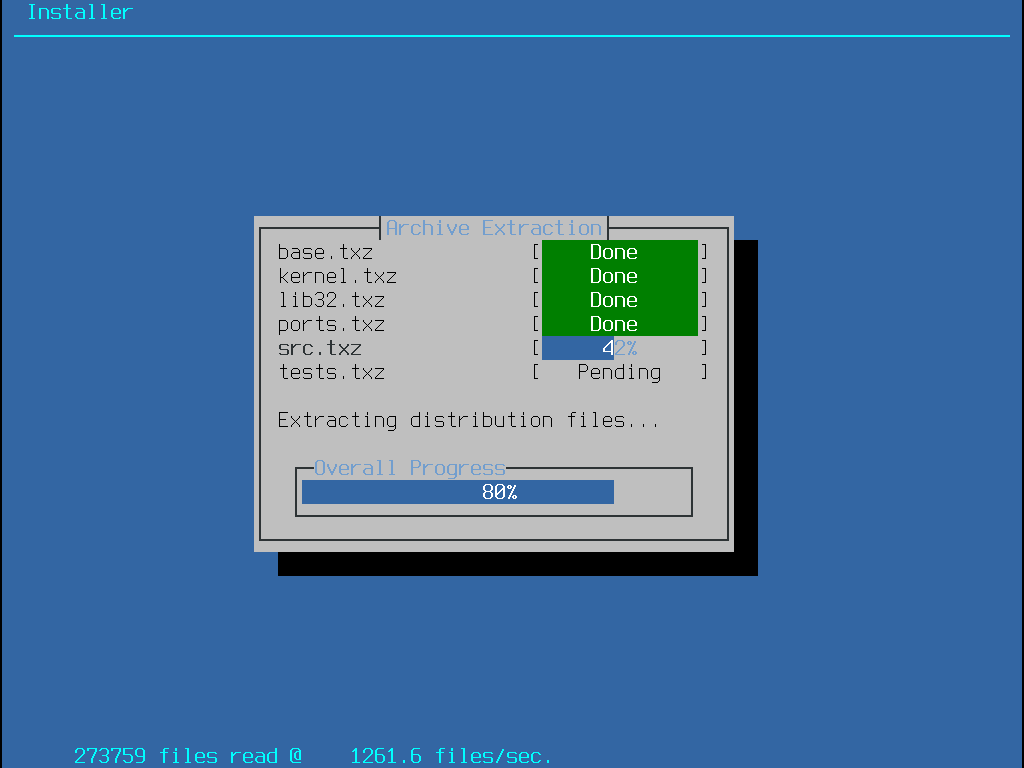Viewport: 1024px width, 768px height.
Task: Click the green Done block for base.txz
Action: point(613,252)
